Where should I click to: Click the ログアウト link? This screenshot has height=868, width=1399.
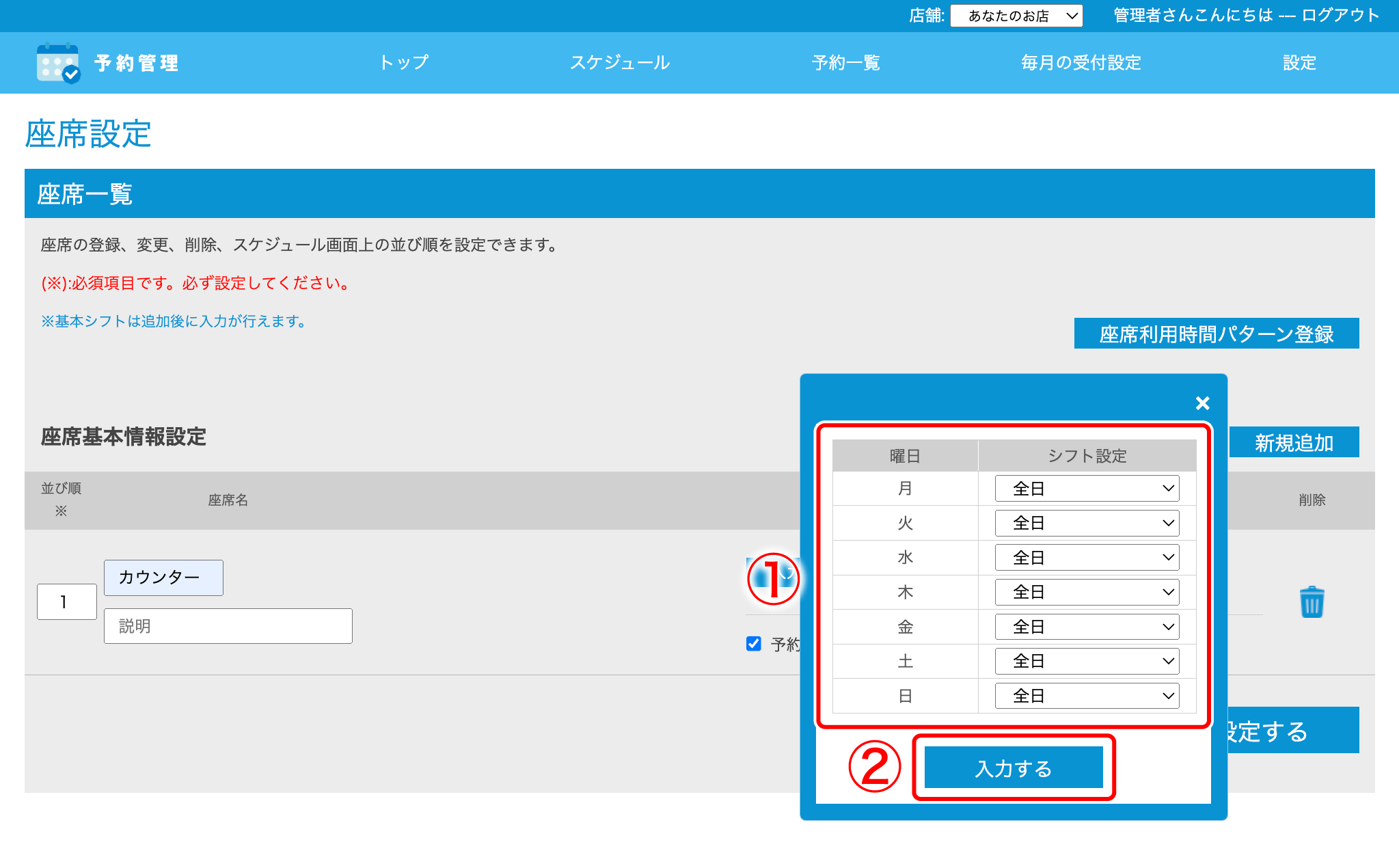point(1340,15)
